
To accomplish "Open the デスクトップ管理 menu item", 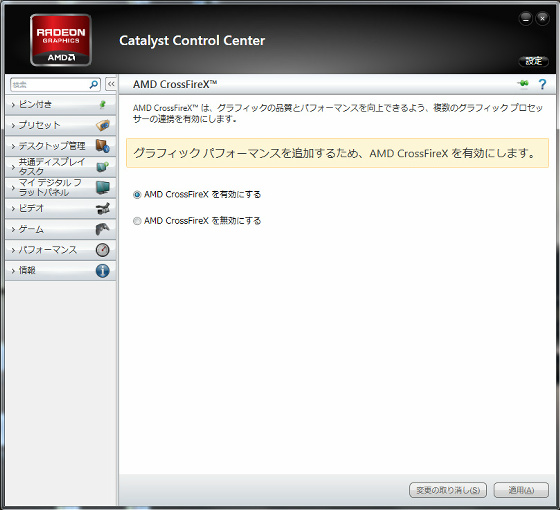I will coord(61,146).
